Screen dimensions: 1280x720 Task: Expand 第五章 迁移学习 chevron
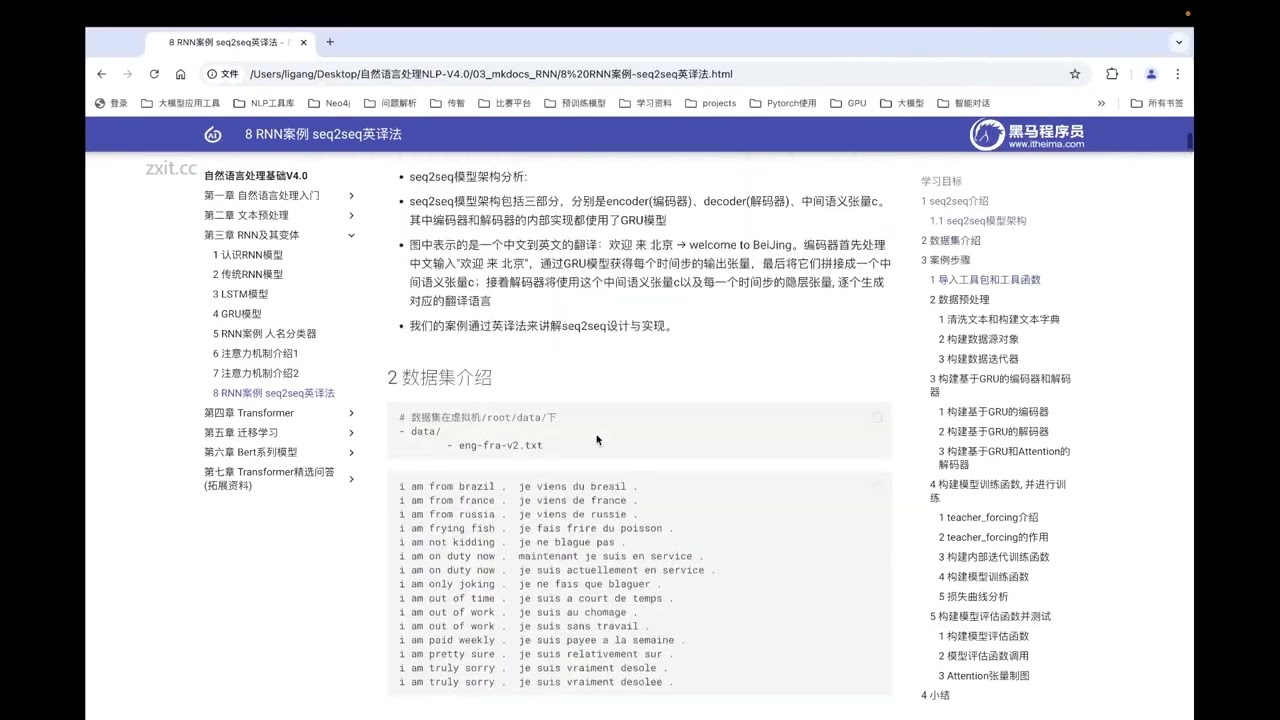(x=351, y=433)
